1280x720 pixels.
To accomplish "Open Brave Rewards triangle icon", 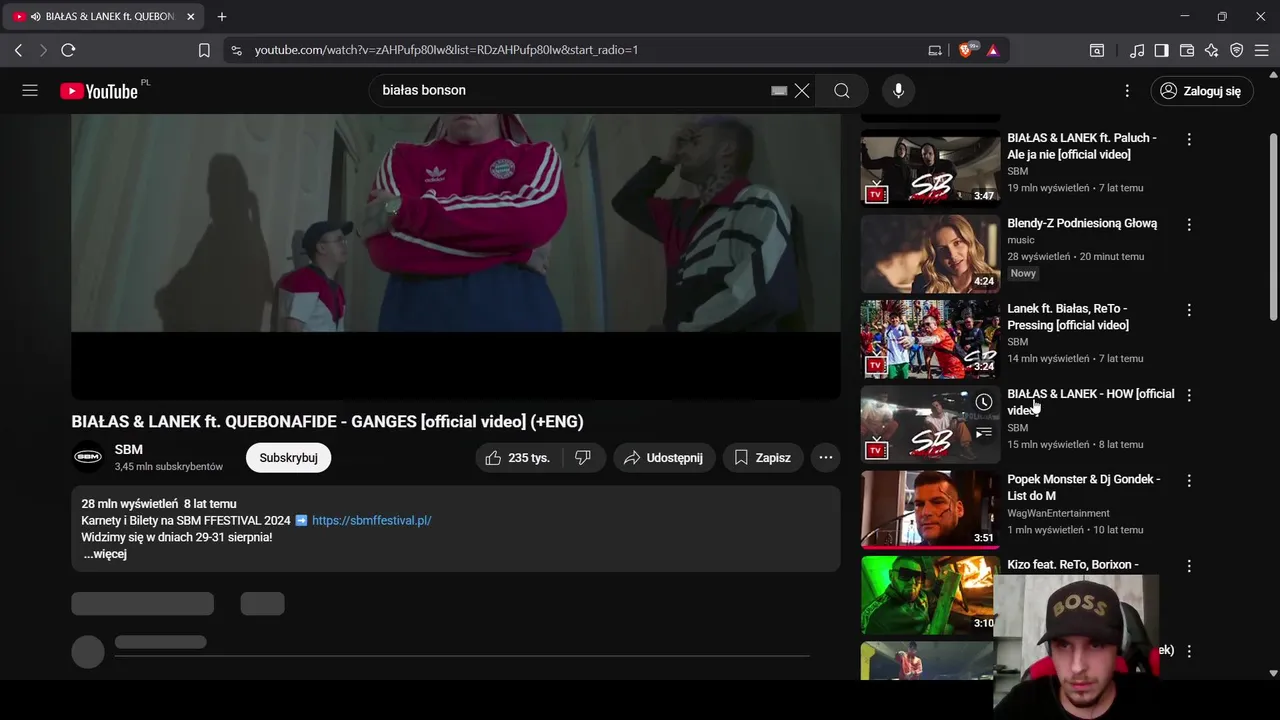I will tap(993, 50).
